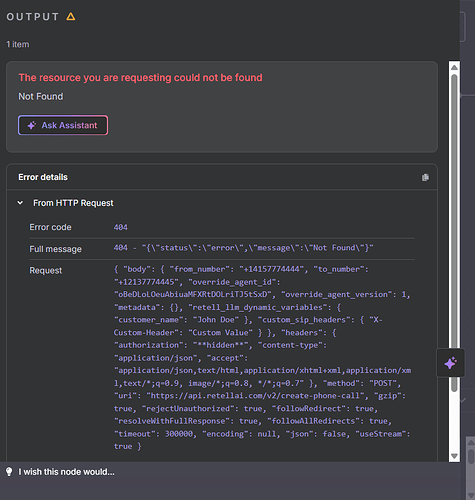Screen dimensions: 475x500
Task: Click the From HTTP Request section label
Action: click(x=73, y=203)
